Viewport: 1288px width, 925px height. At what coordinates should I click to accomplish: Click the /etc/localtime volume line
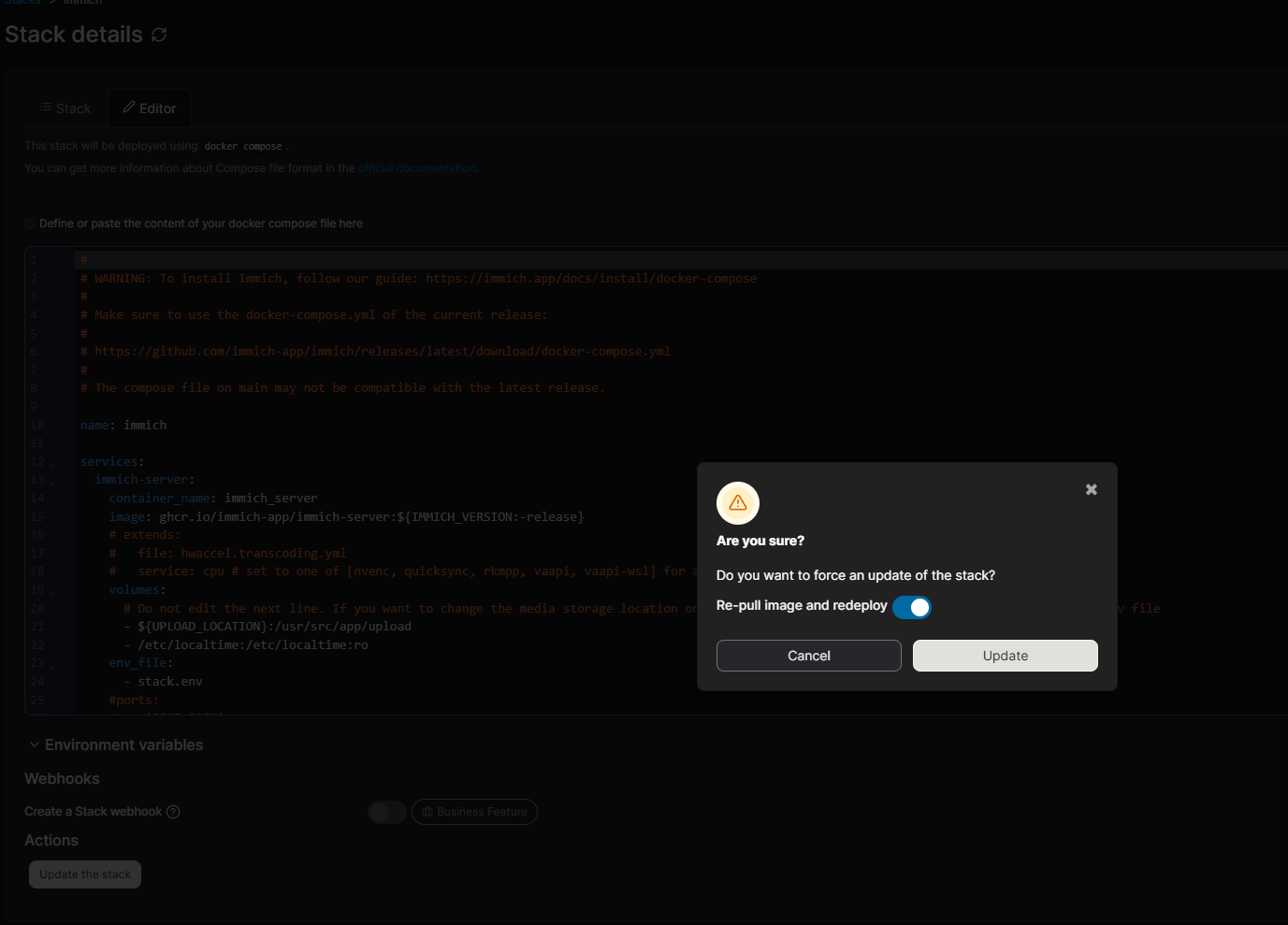(246, 645)
